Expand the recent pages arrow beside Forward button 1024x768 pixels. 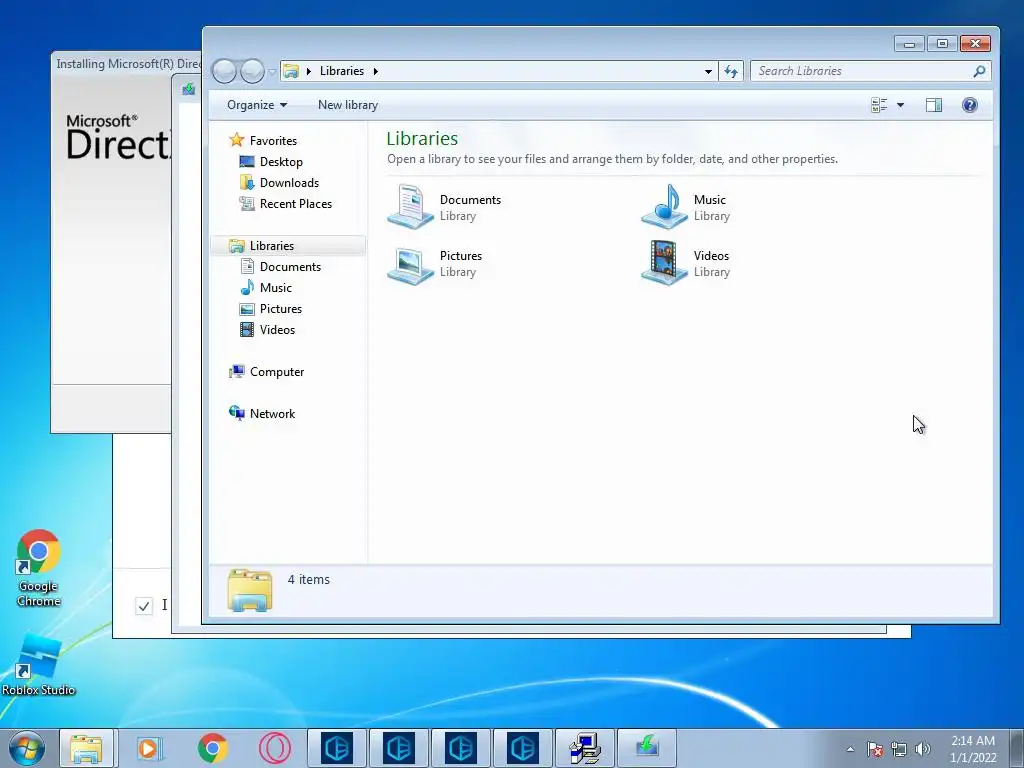(x=272, y=72)
